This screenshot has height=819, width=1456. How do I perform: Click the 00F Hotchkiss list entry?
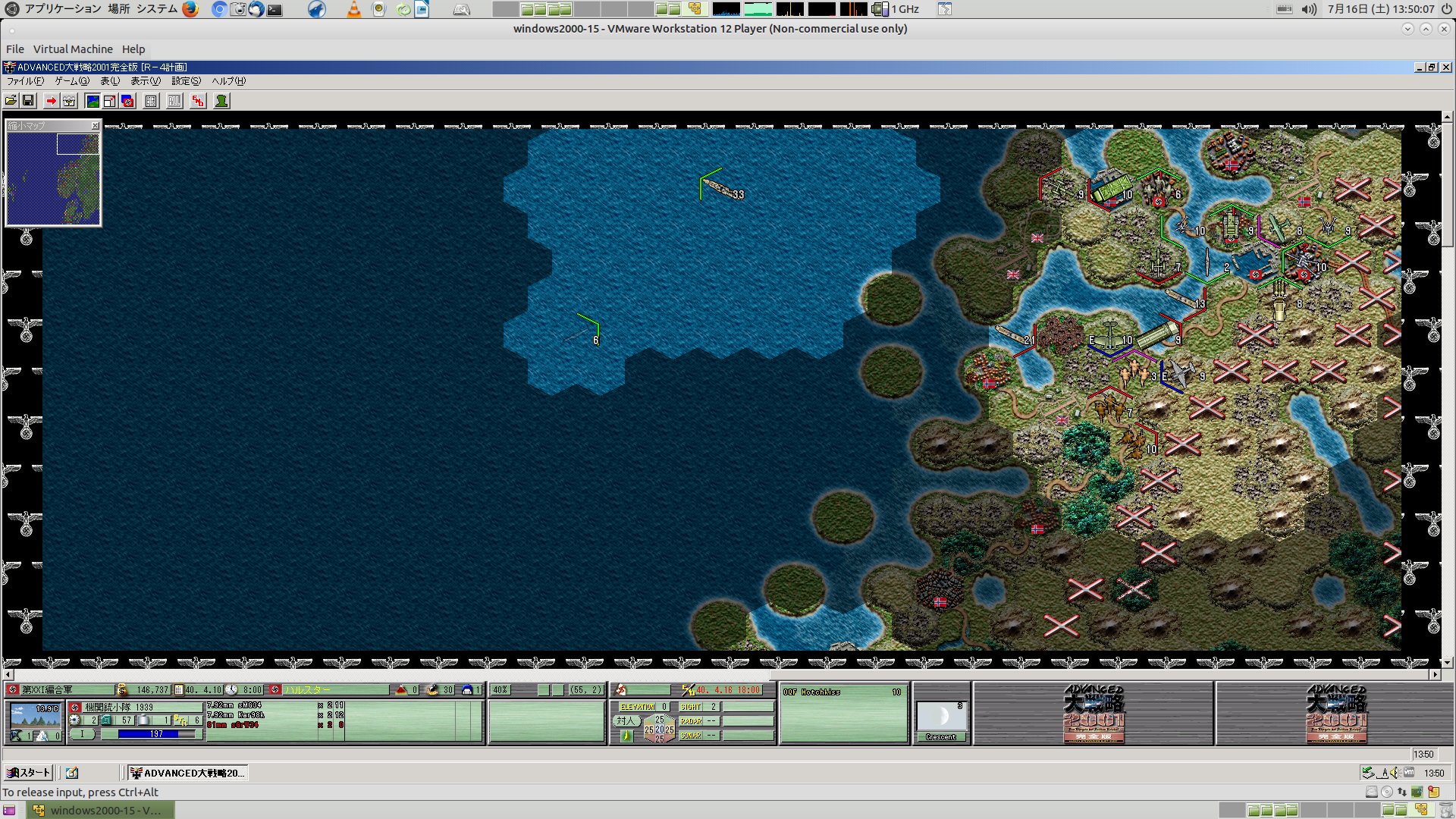click(x=843, y=692)
